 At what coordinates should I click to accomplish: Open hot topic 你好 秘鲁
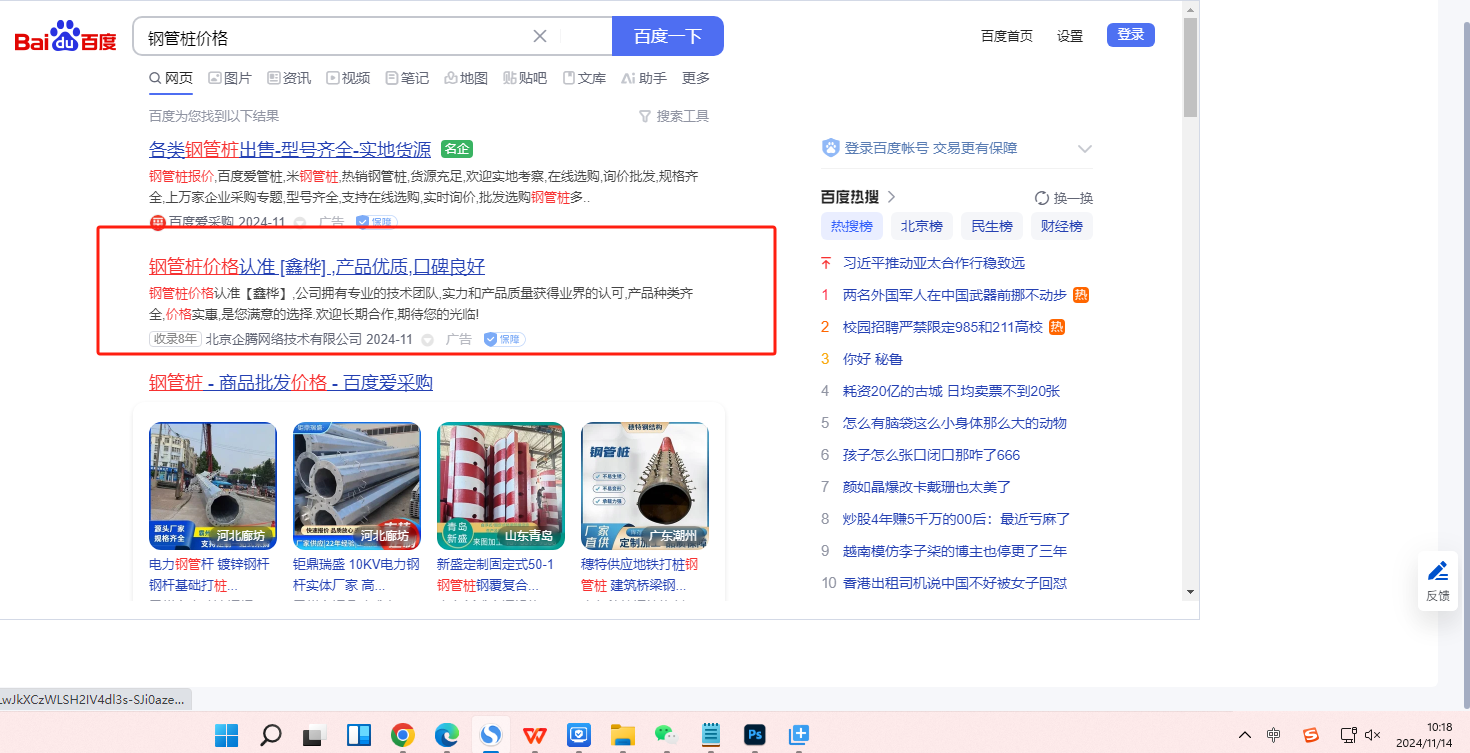point(873,359)
